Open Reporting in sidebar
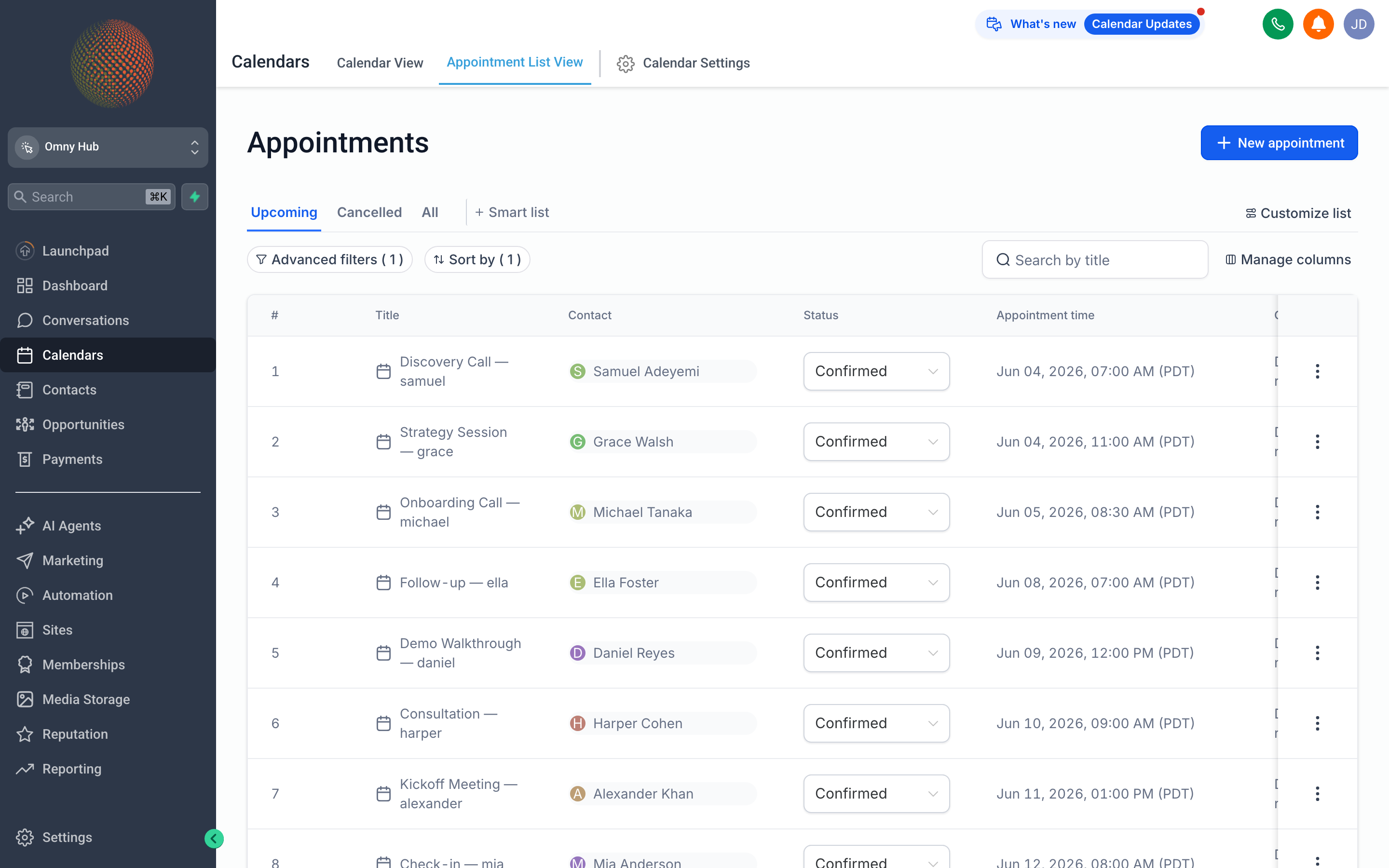This screenshot has width=1389, height=868. (108, 769)
